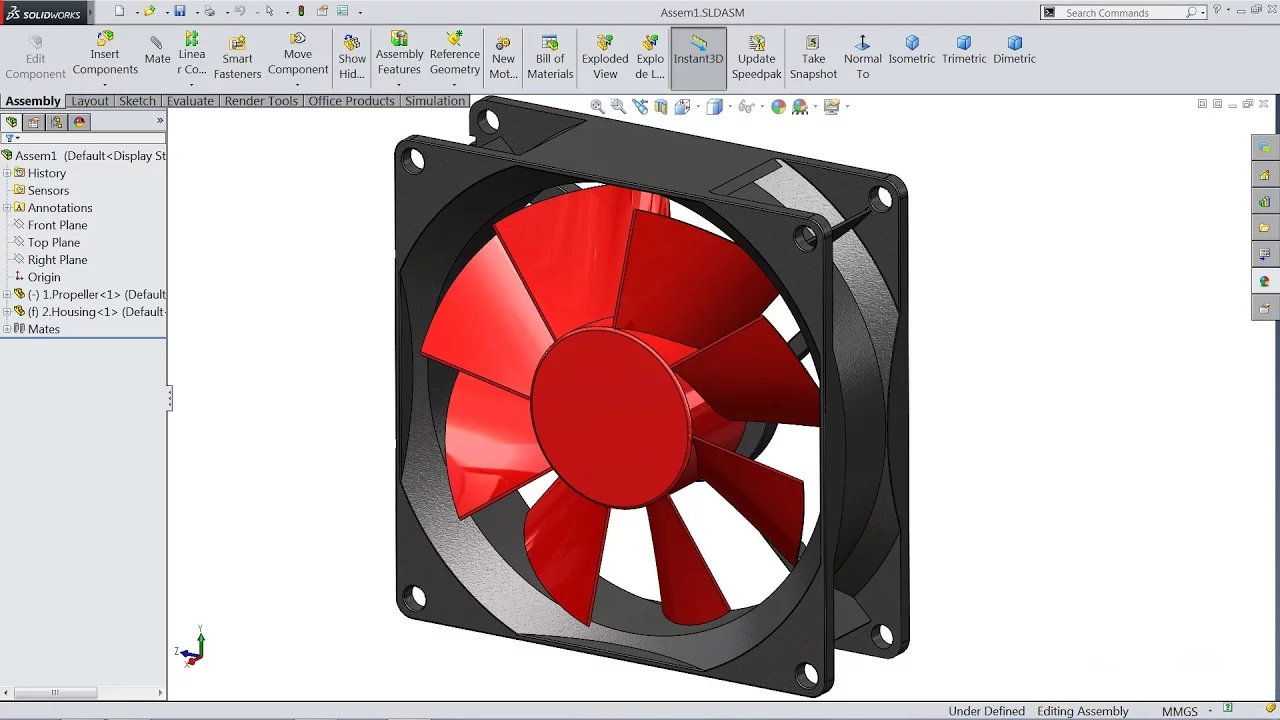This screenshot has height=720, width=1280.
Task: Open Insert Components dropdown arrow
Action: coord(105,85)
